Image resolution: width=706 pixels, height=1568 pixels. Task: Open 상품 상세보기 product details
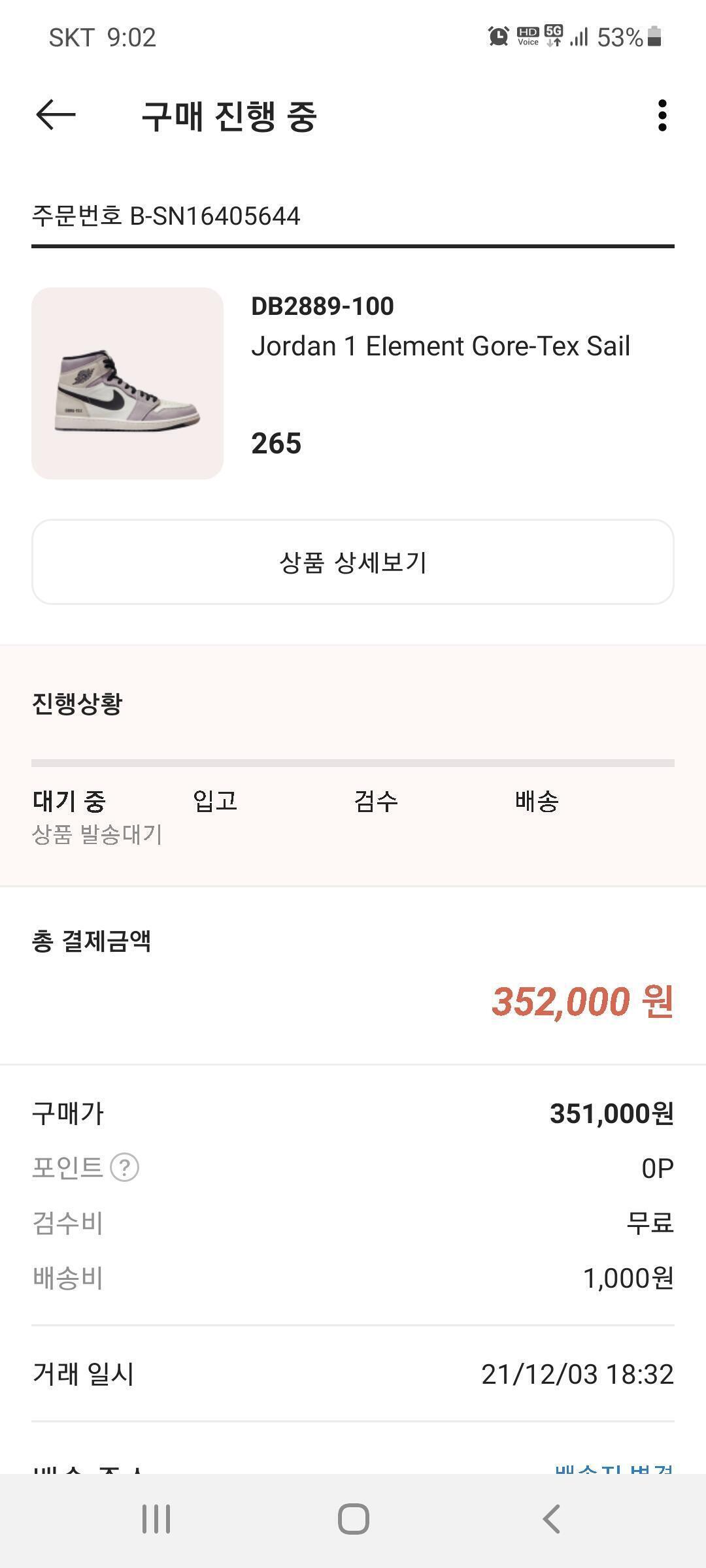pos(353,562)
